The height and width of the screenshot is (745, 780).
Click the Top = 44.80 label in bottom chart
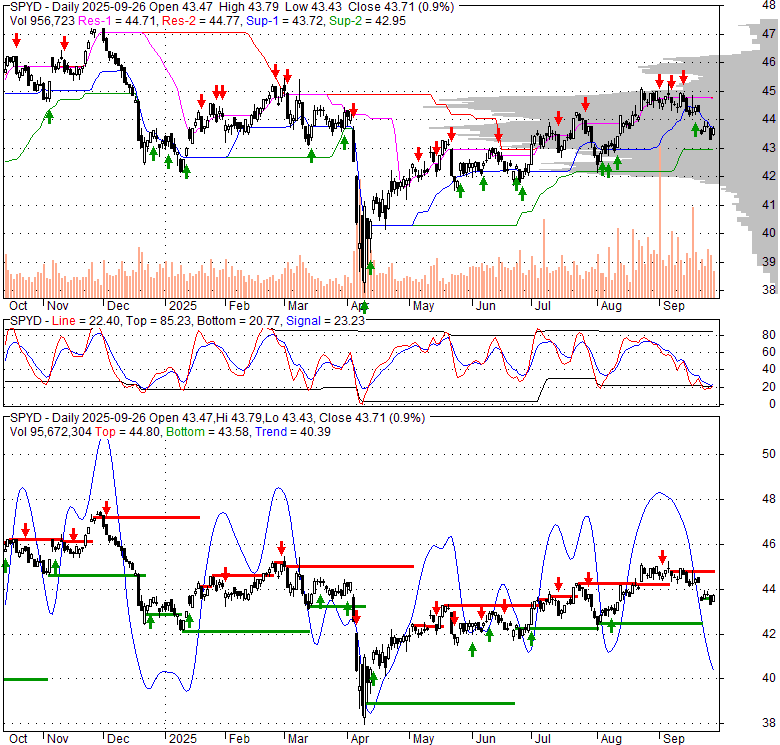[127, 432]
